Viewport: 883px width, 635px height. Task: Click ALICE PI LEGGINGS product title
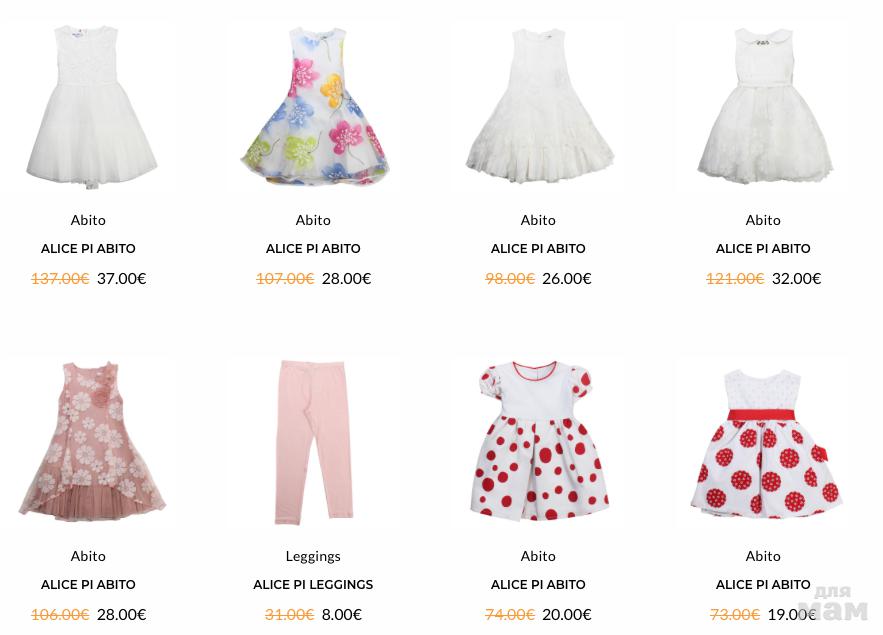313,584
